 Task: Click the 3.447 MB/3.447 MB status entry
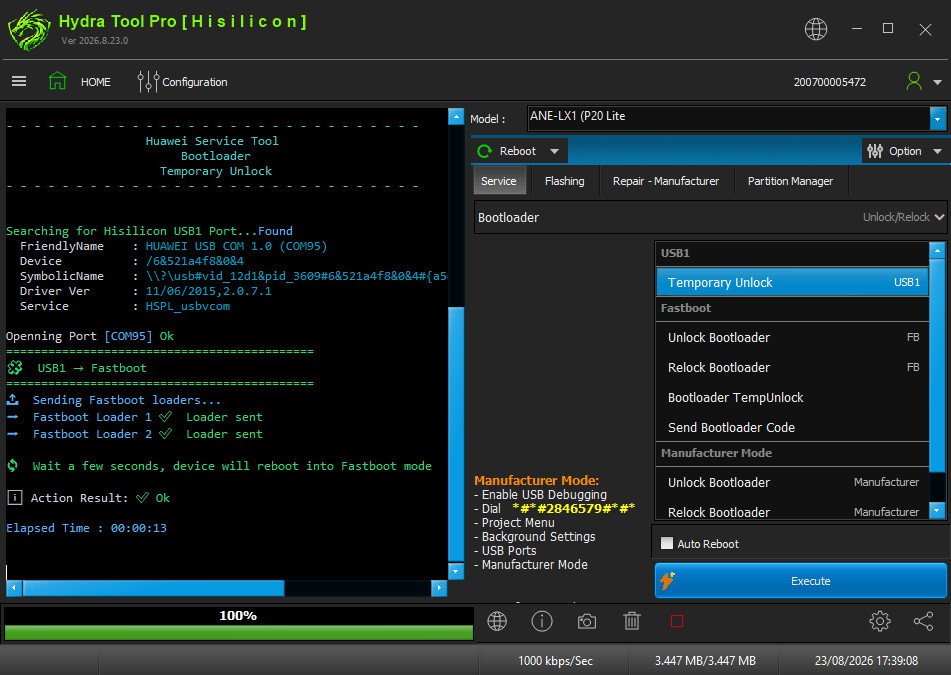tap(705, 660)
